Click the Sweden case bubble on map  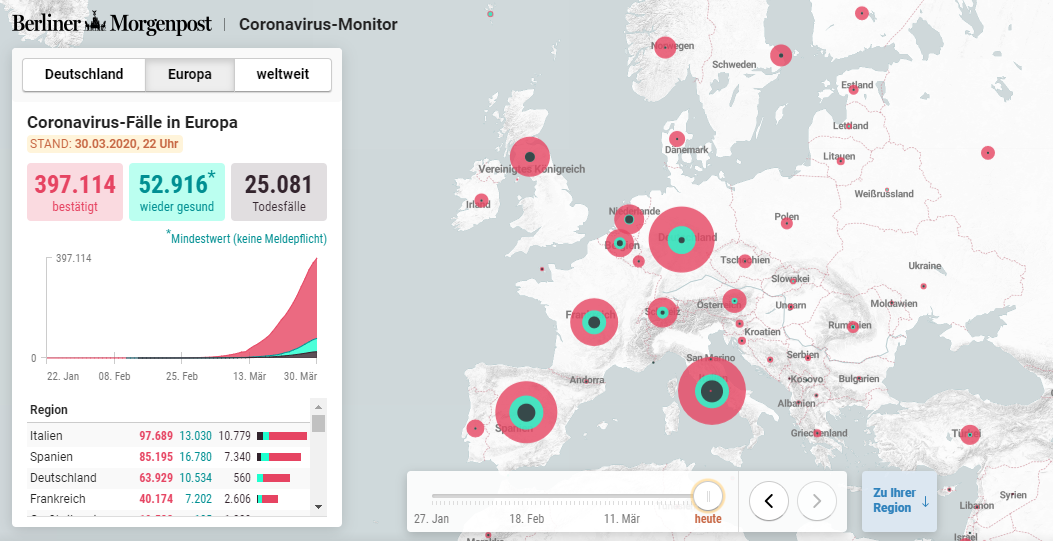pyautogui.click(x=780, y=55)
